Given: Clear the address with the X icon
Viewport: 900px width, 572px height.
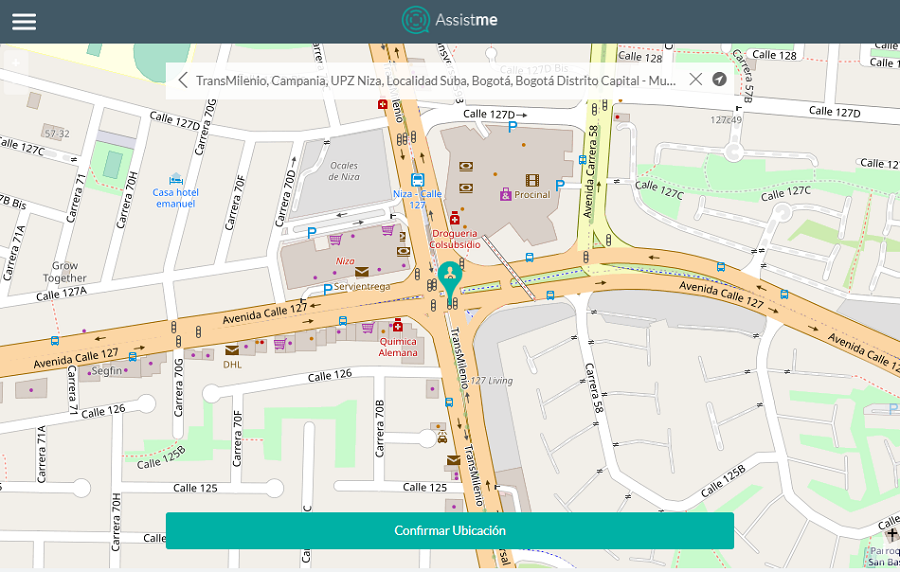Looking at the screenshot, I should click(x=695, y=79).
